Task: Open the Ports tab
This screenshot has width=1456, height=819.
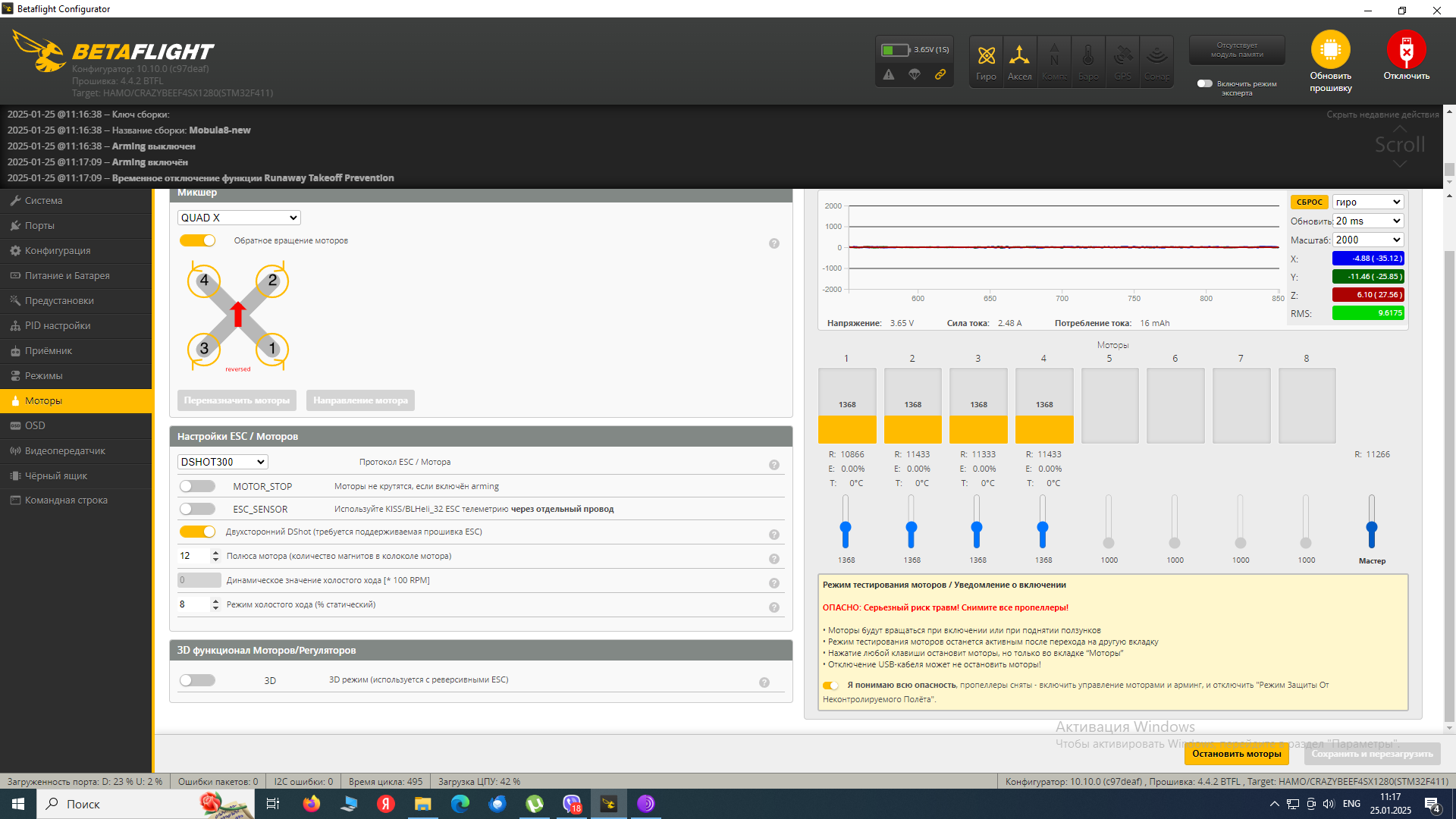Action: tap(76, 226)
